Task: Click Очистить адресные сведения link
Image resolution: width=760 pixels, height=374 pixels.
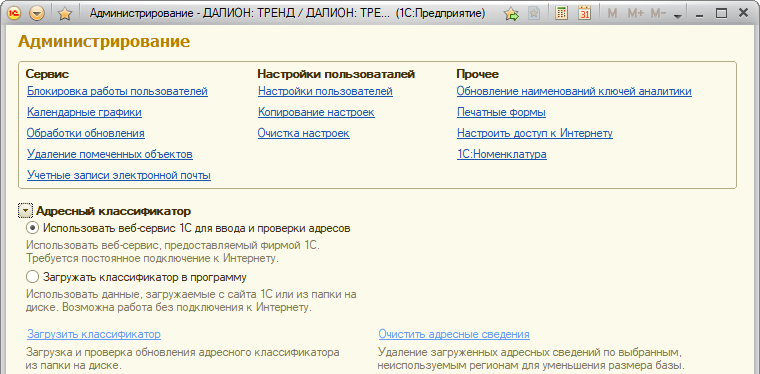Action: pyautogui.click(x=454, y=334)
